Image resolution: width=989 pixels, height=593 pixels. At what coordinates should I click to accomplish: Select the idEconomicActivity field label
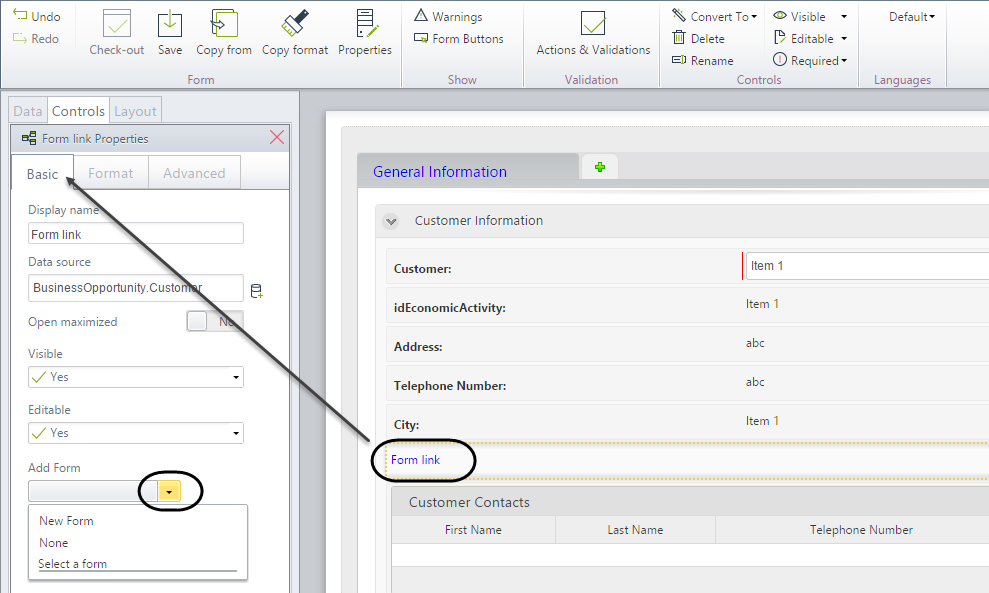tap(450, 308)
